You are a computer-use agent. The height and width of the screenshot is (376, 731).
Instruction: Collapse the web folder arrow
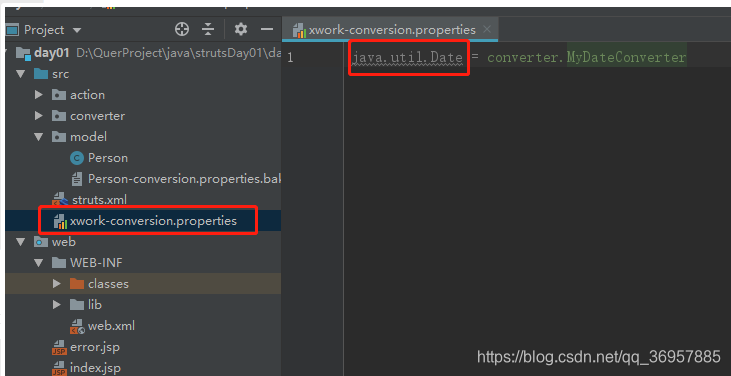click(21, 242)
